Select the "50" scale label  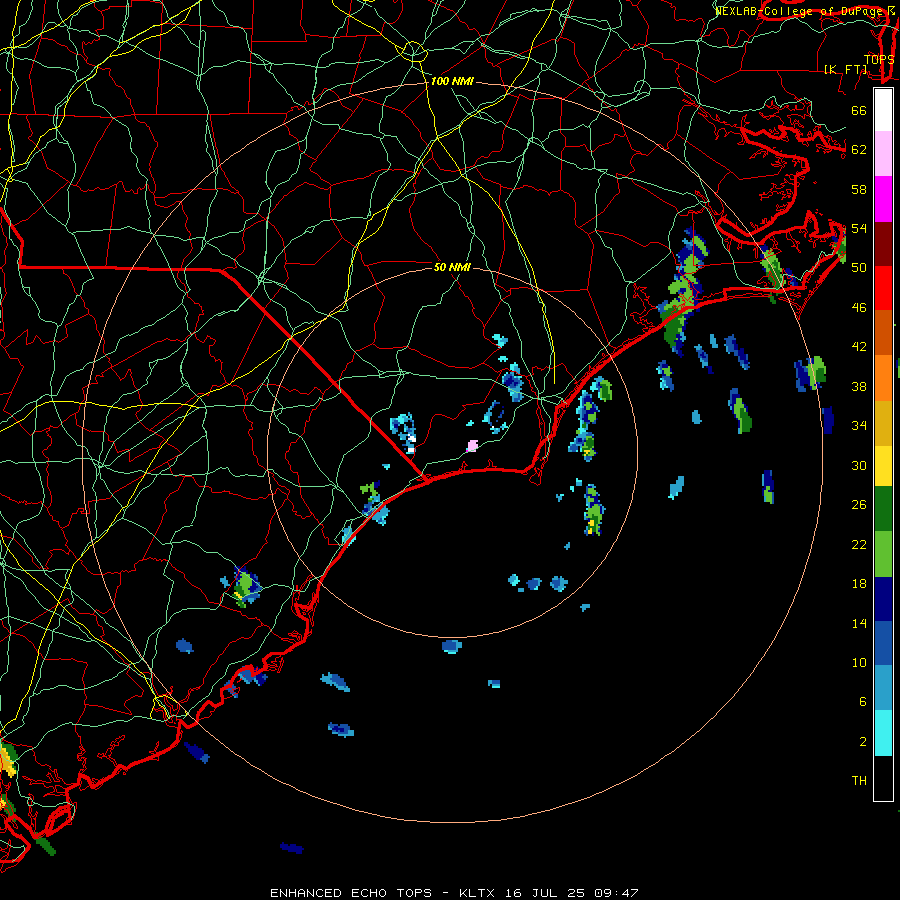(859, 268)
